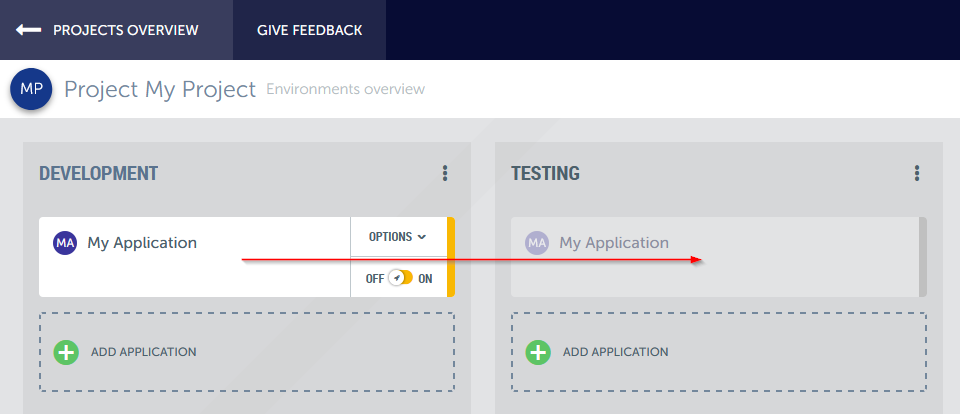The width and height of the screenshot is (960, 414).
Task: Click ADD APPLICATION text in Development
Action: click(x=143, y=352)
